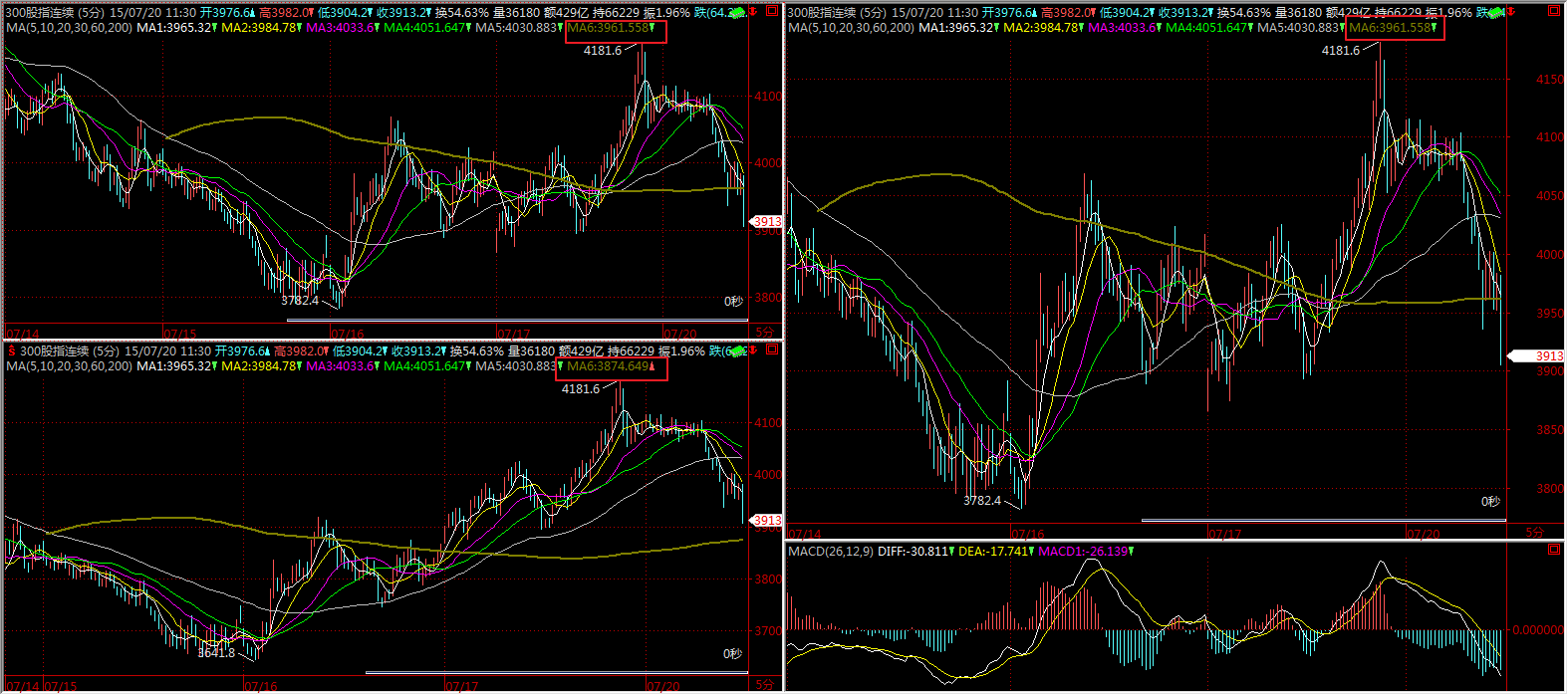Click the red S icon in bottom-left chart
1568x695 pixels.
point(11,350)
